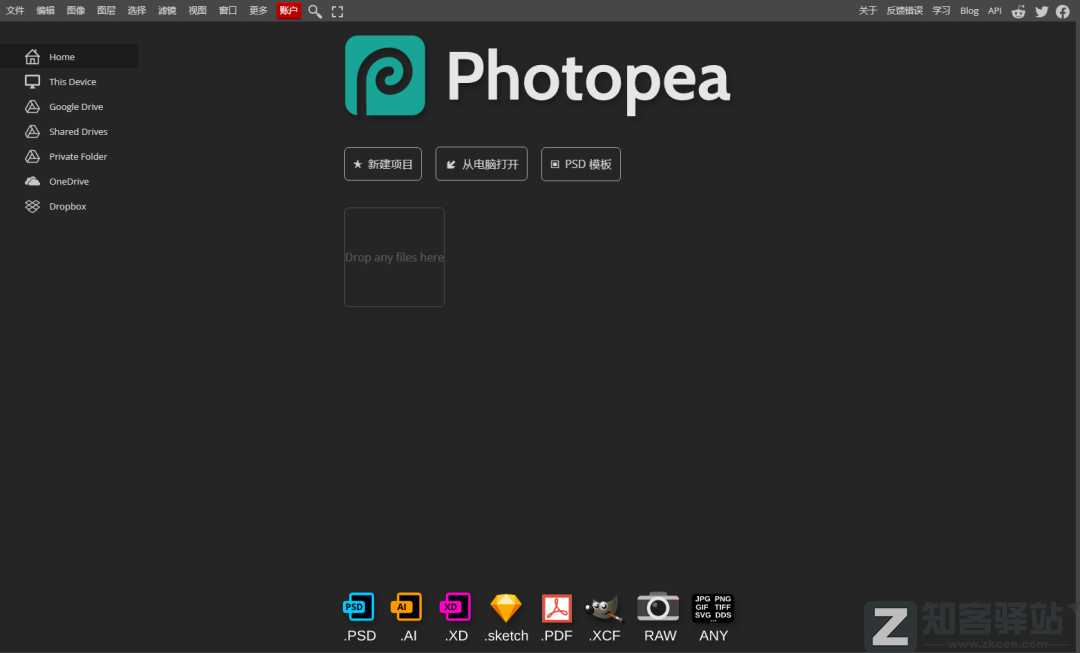
Task: Click the .PSD format icon
Action: click(x=359, y=607)
